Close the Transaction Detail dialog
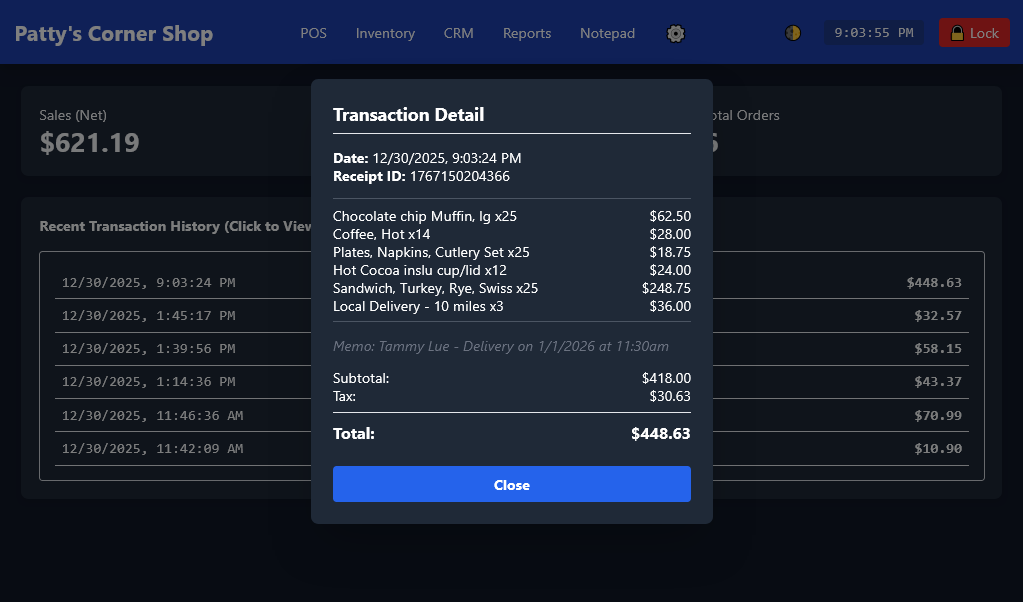The image size is (1023, 602). (511, 484)
